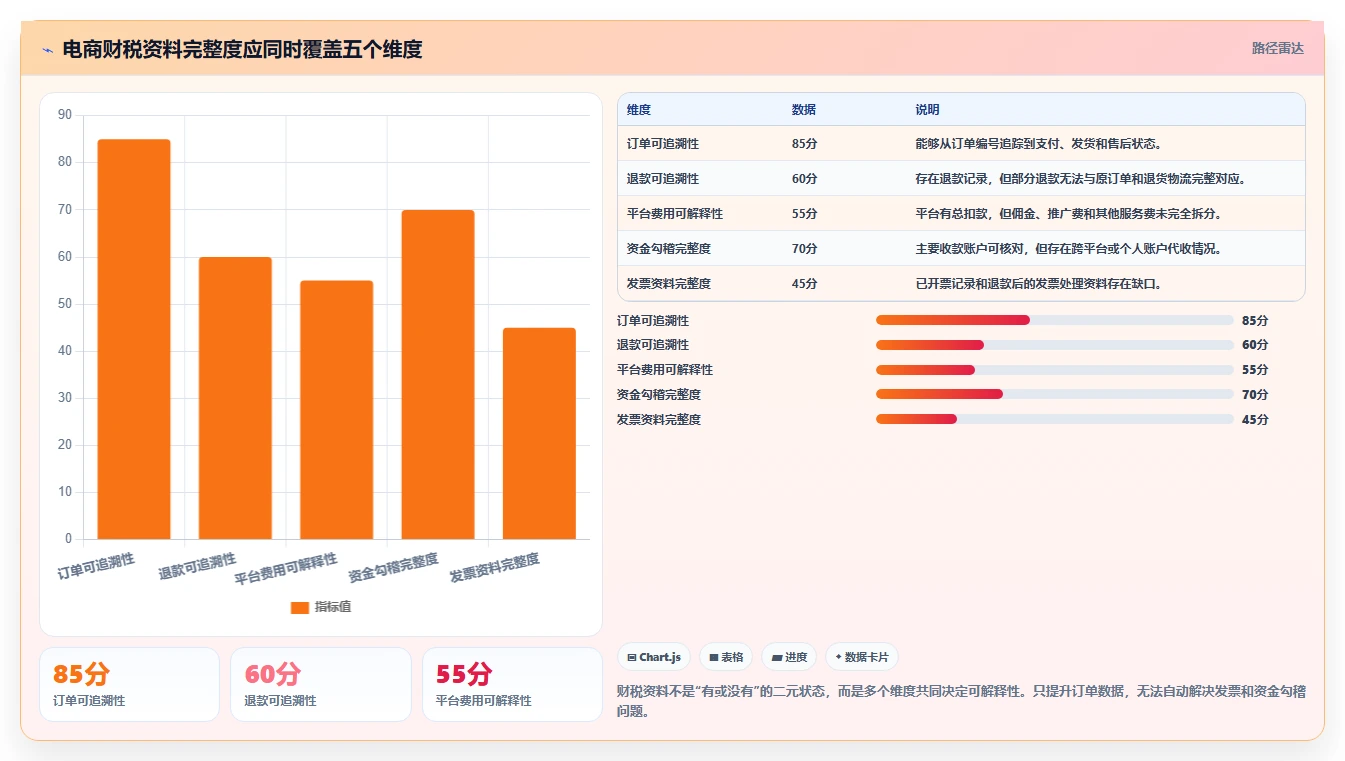Select table cell 资金勾稽完整度
1345x761 pixels.
click(669, 249)
